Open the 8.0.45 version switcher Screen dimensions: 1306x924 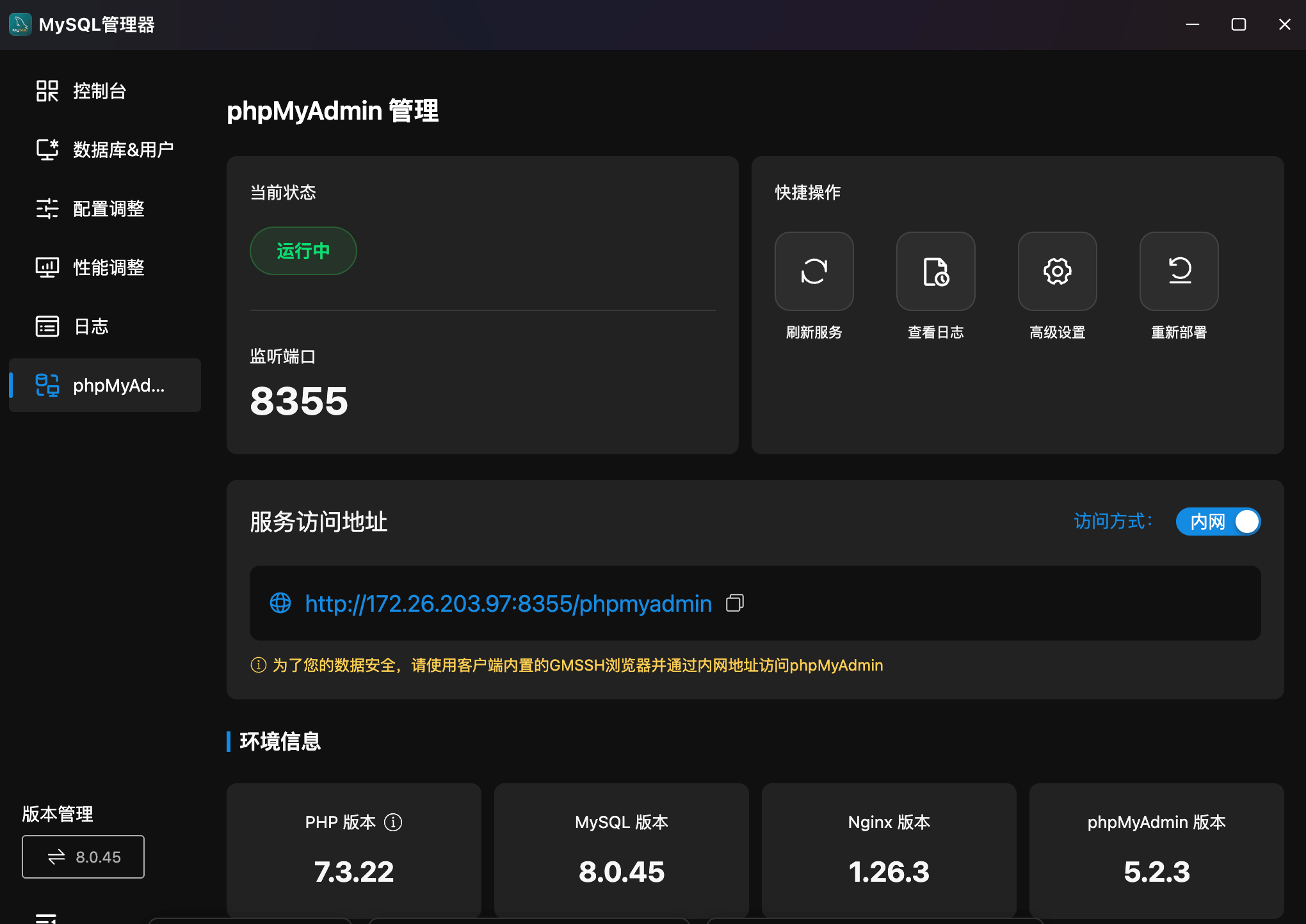click(83, 857)
